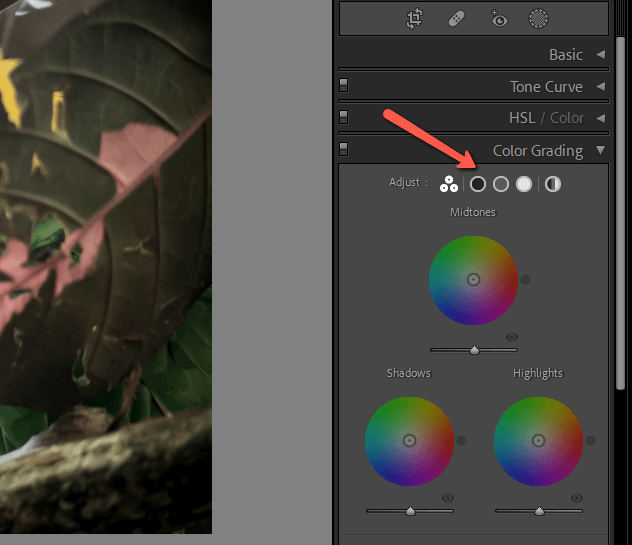Click the Midtones label
The height and width of the screenshot is (545, 632).
tap(473, 212)
